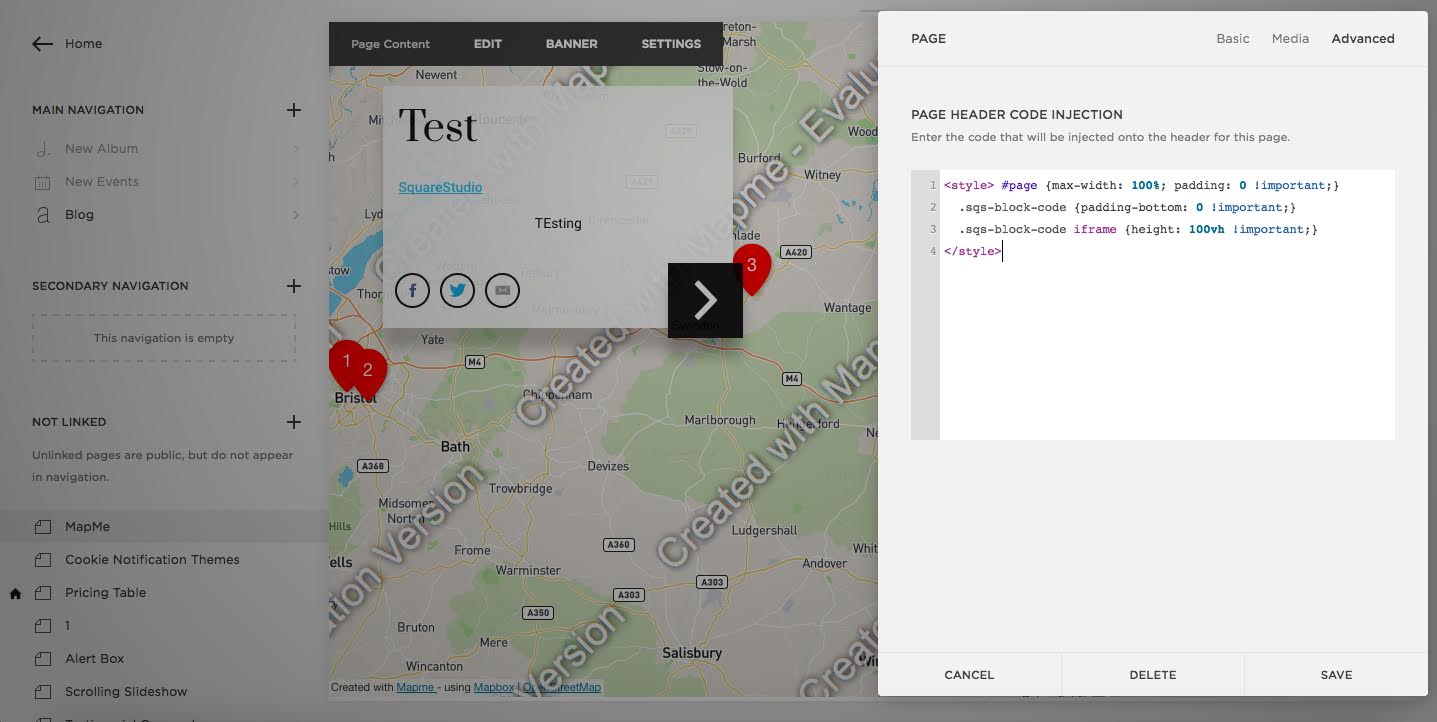Open the SquareStudio link
Image resolution: width=1437 pixels, height=722 pixels.
tap(440, 187)
